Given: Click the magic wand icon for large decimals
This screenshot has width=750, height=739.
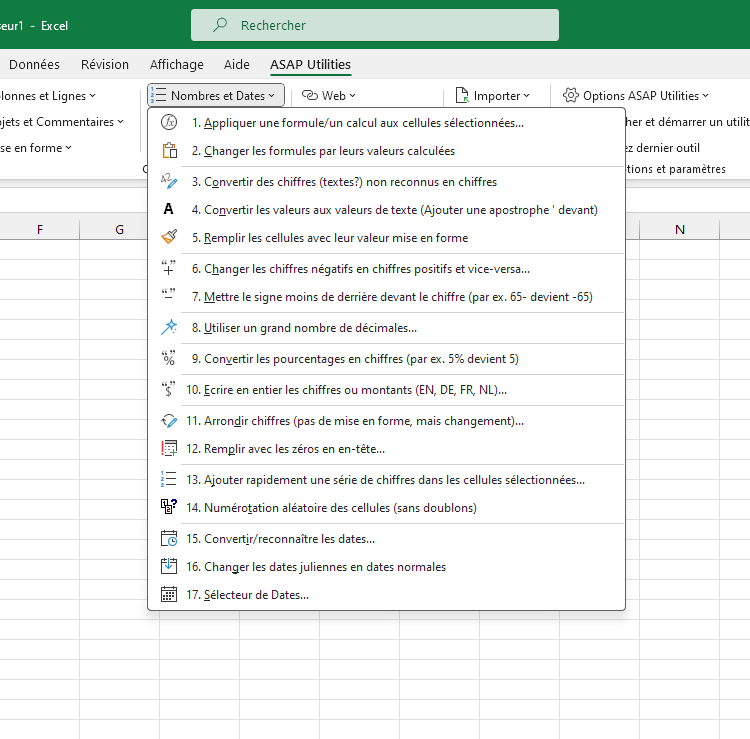Looking at the screenshot, I should pyautogui.click(x=169, y=327).
